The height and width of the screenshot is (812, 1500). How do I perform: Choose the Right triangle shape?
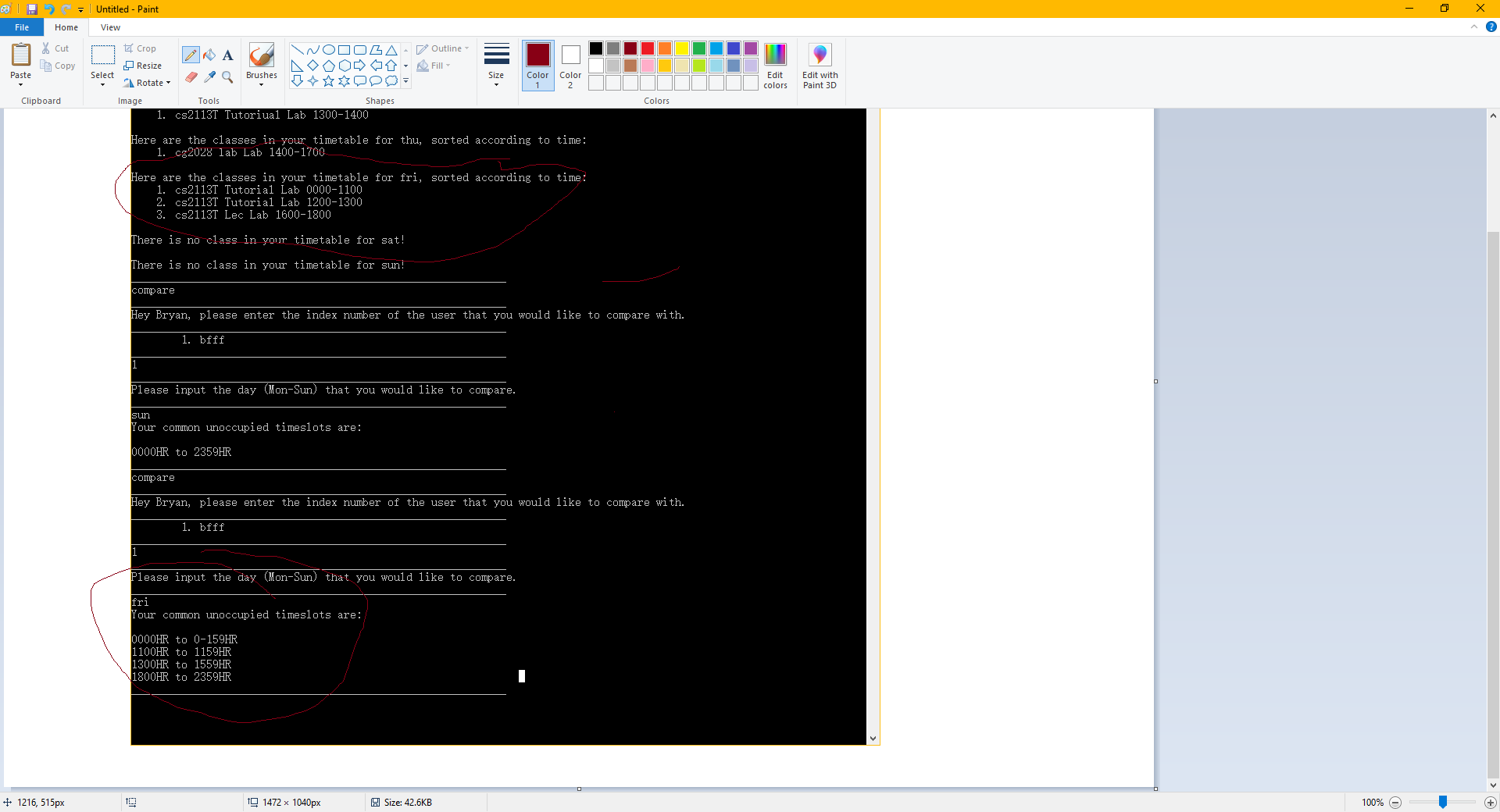point(297,65)
